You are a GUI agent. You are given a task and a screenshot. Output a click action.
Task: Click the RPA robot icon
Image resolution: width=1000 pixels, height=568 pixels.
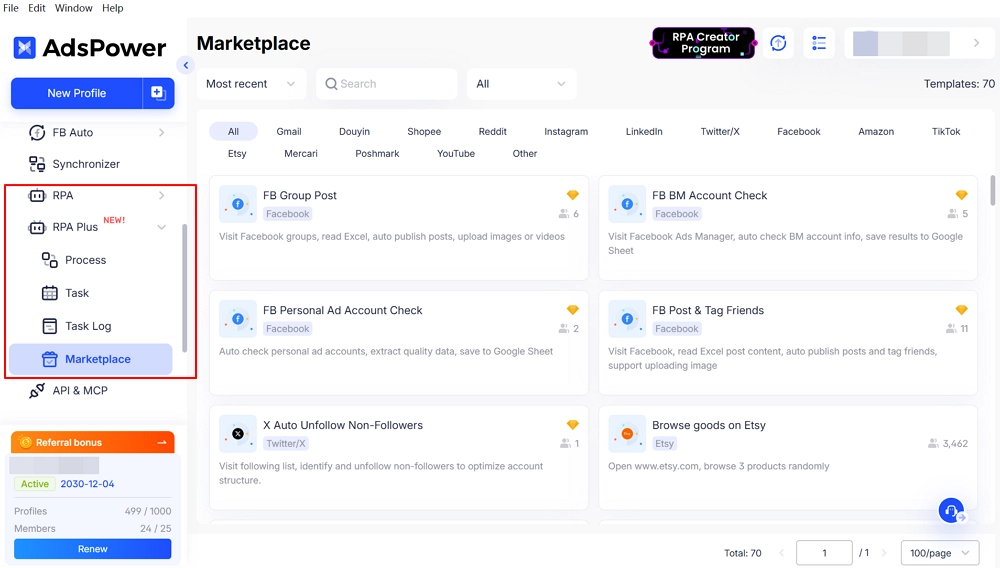[x=37, y=196]
